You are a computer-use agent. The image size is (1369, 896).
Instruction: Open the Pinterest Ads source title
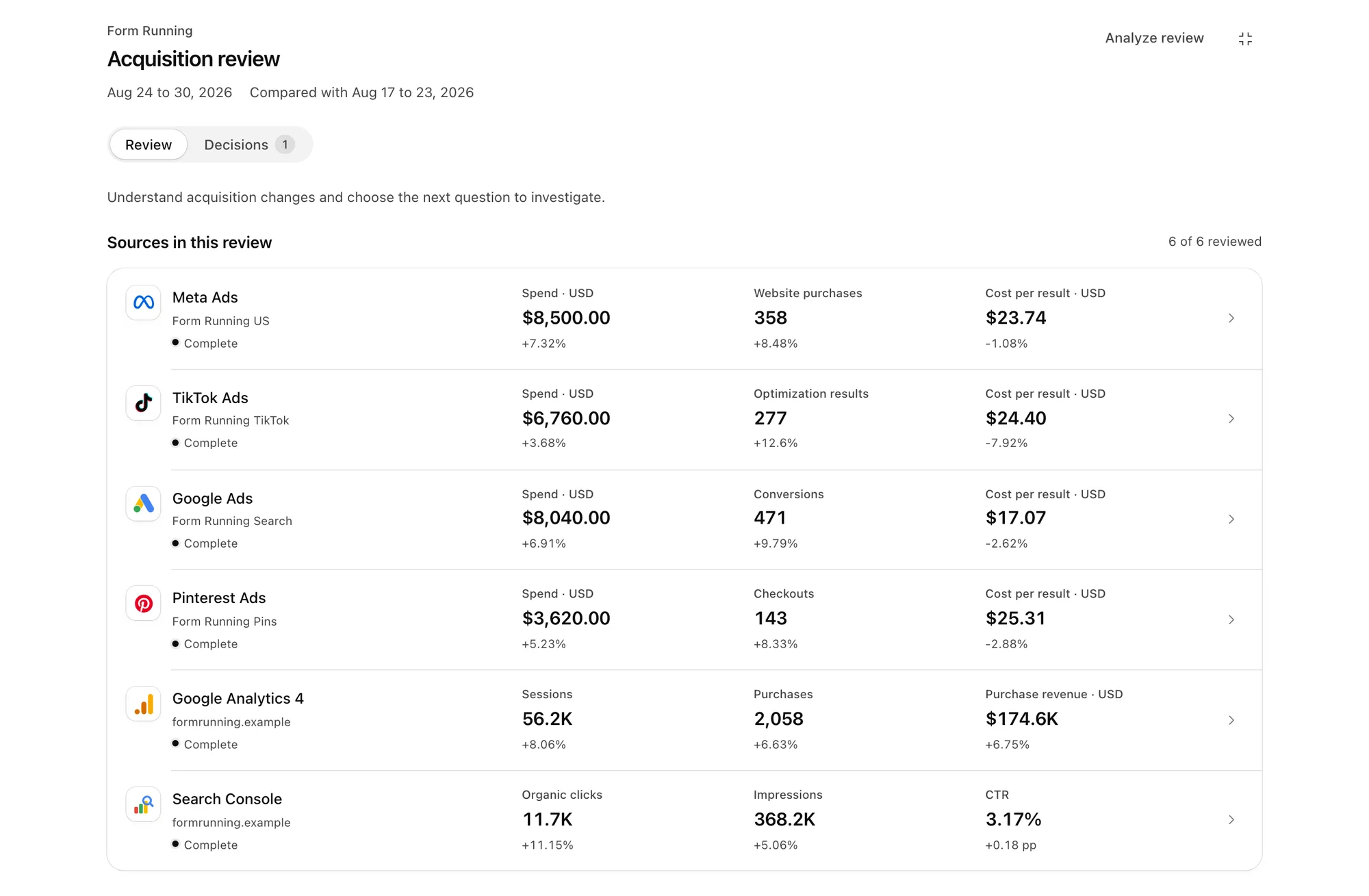click(219, 598)
